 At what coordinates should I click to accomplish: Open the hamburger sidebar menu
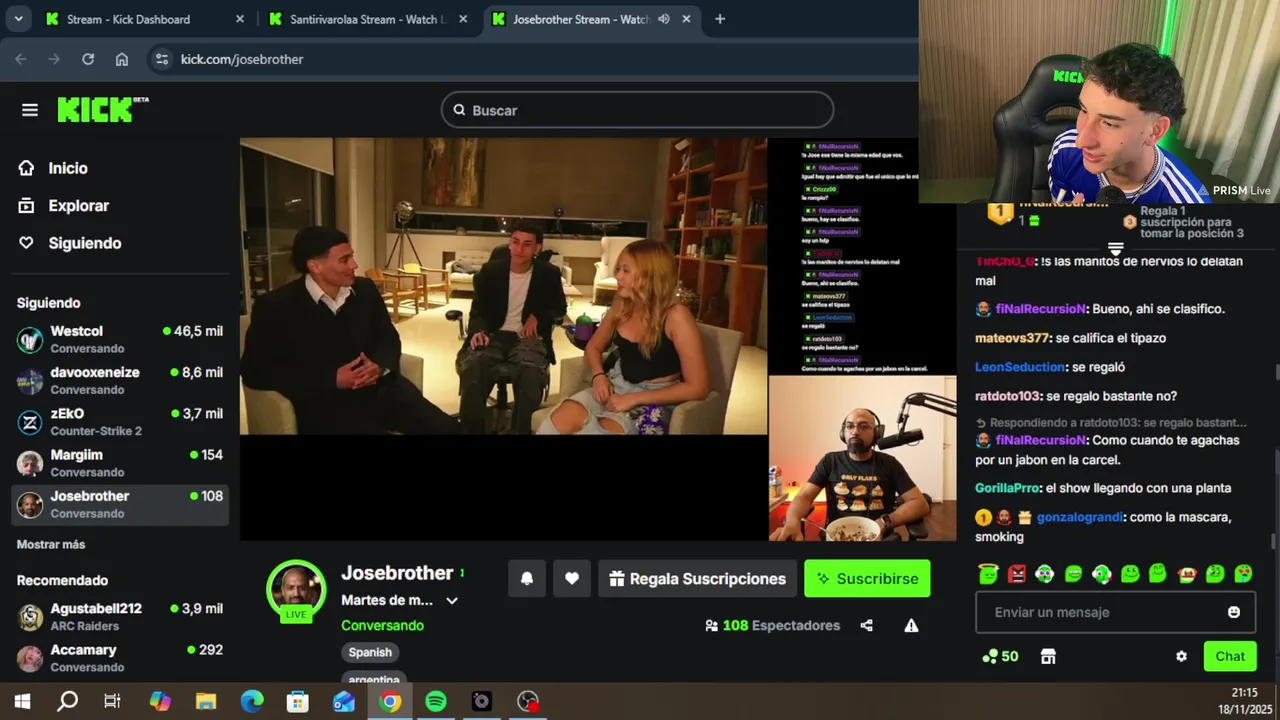pyautogui.click(x=30, y=110)
